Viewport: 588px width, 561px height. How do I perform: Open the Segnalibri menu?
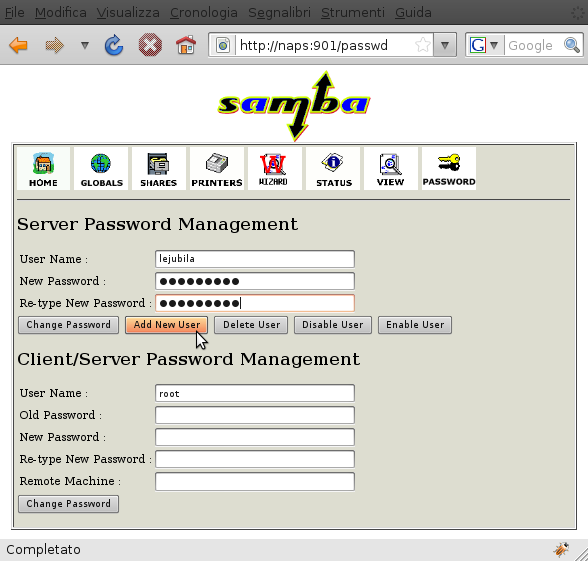pos(279,12)
